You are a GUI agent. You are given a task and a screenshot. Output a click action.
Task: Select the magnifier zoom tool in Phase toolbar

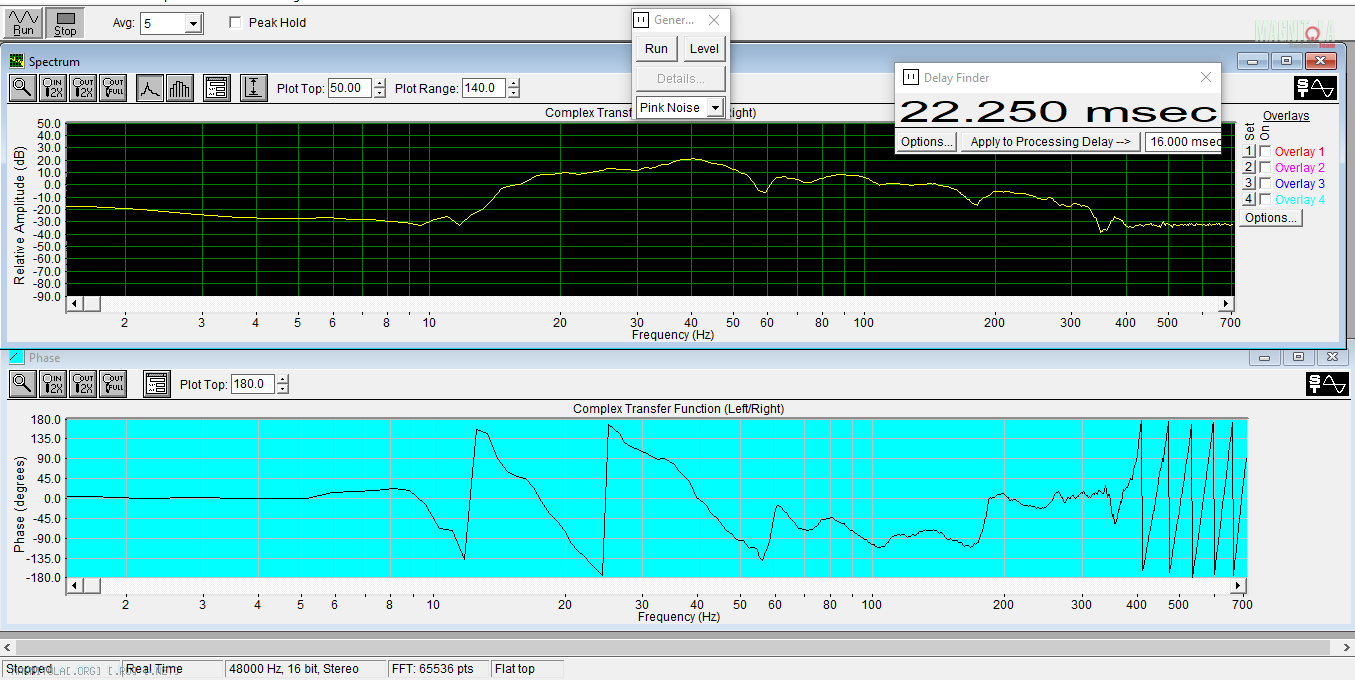22,383
